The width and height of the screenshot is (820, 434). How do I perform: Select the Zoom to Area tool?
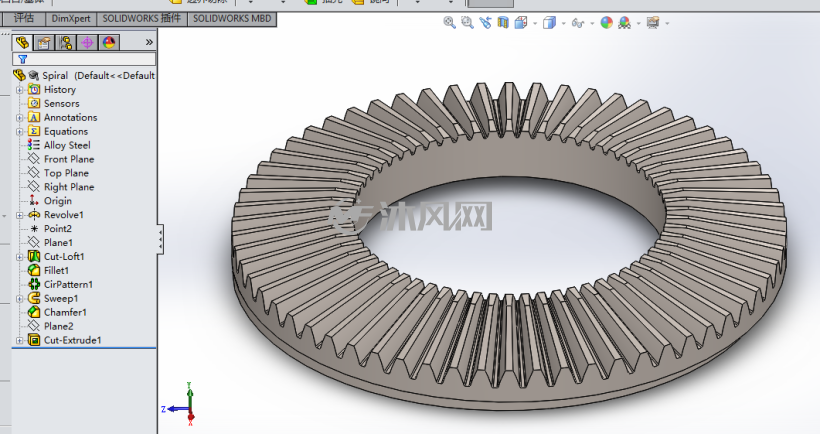pyautogui.click(x=467, y=22)
